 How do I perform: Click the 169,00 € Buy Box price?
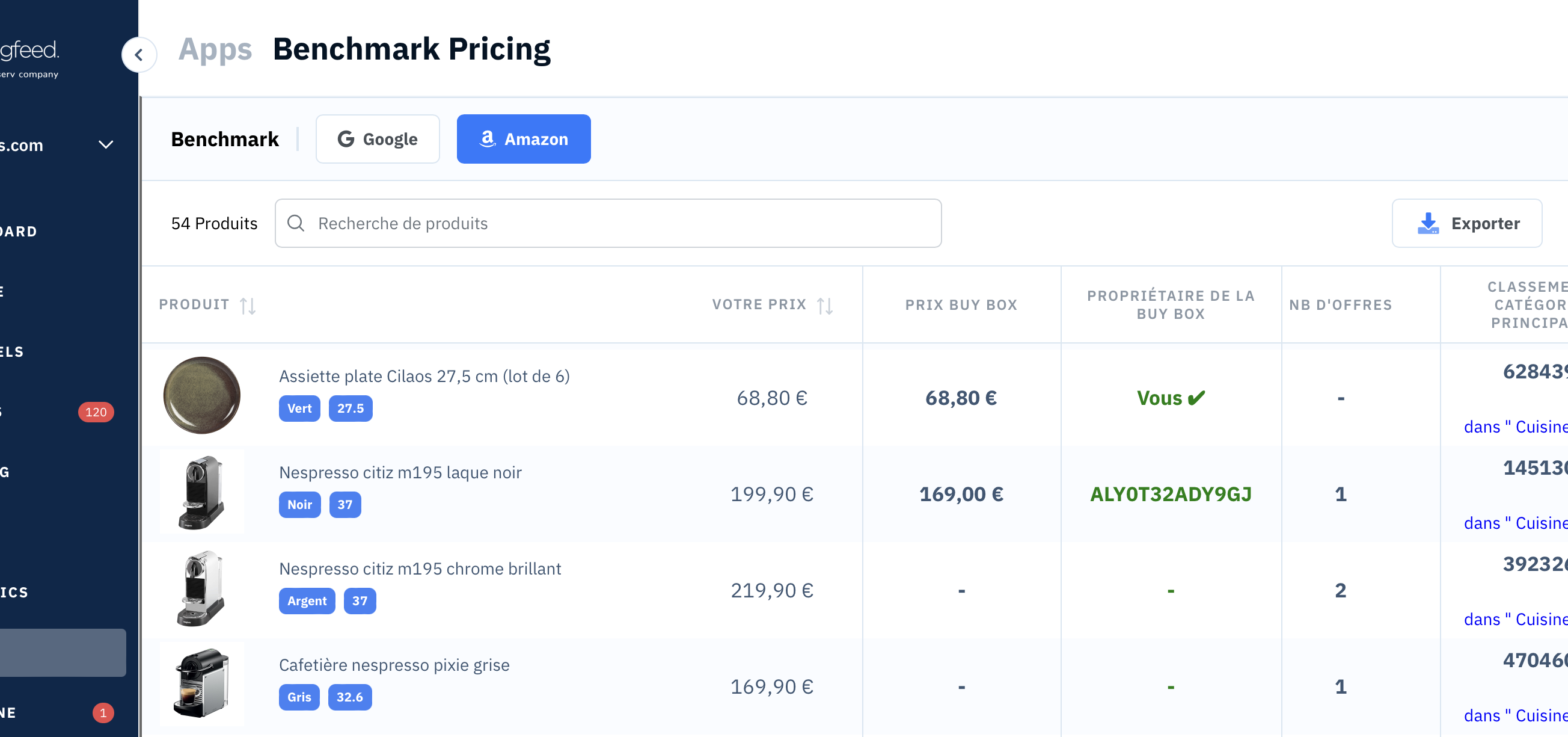[x=961, y=494]
